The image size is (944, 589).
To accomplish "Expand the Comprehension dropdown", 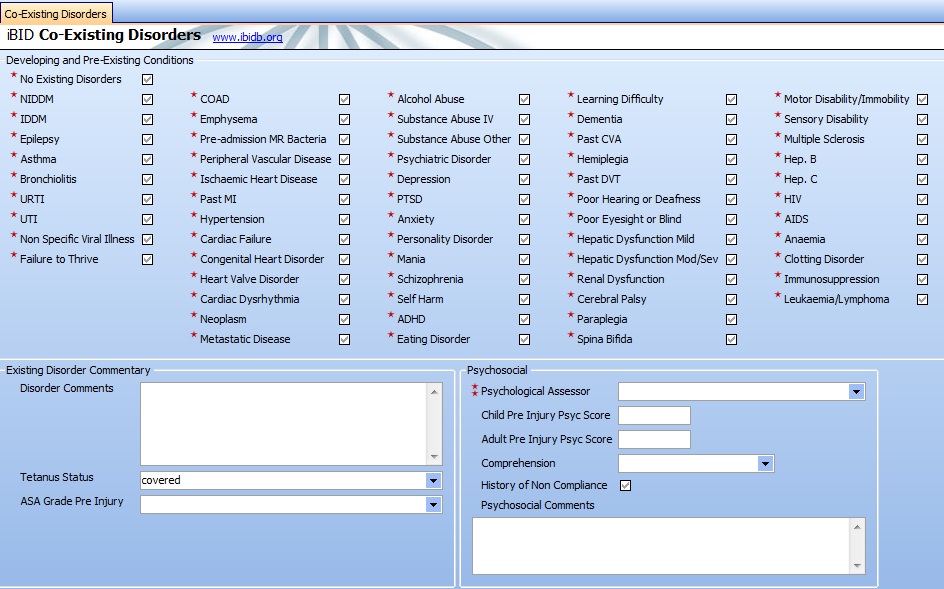I will click(x=765, y=464).
